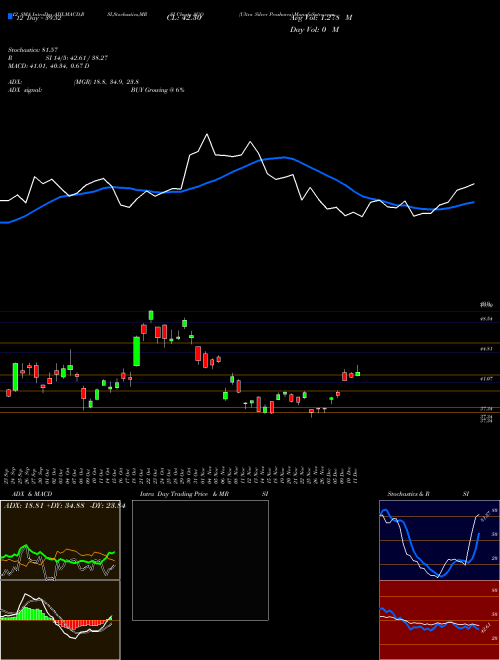Image resolution: width=500 pixels, height=660 pixels.
Task: Click the peak of the white price line
Action: coord(207,135)
